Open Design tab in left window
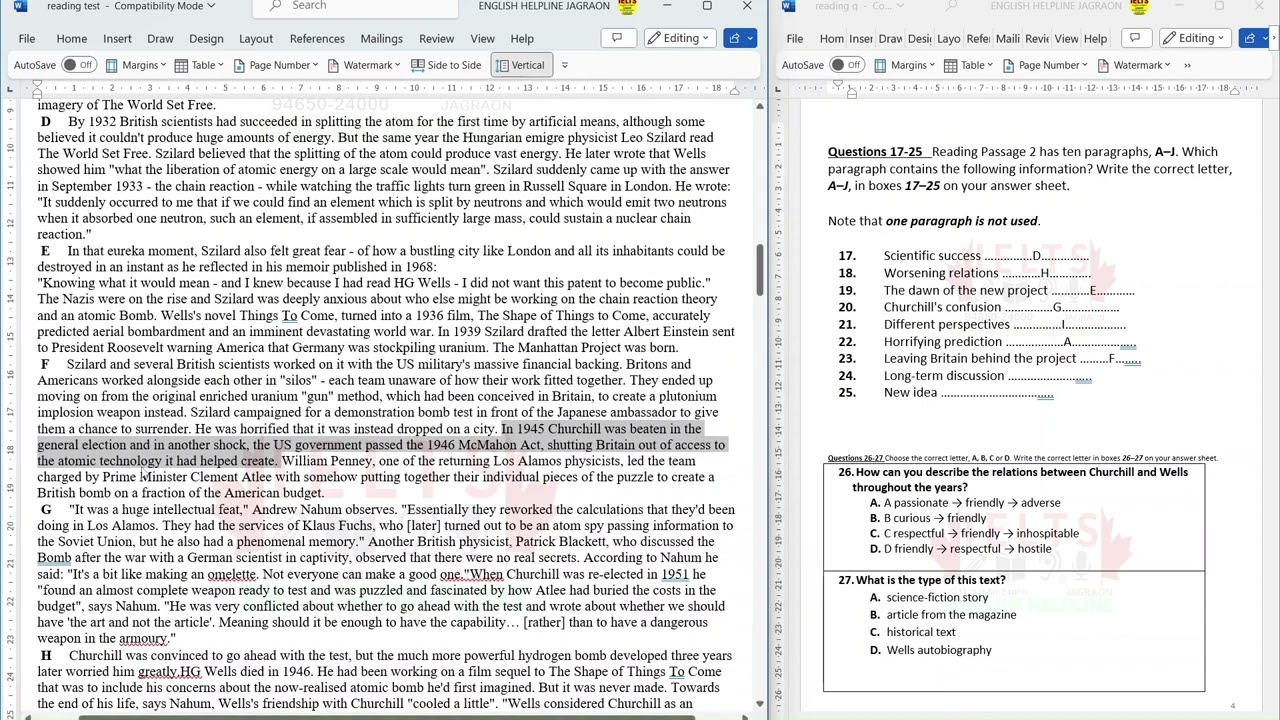Screen dimensions: 1280x720 tap(206, 39)
